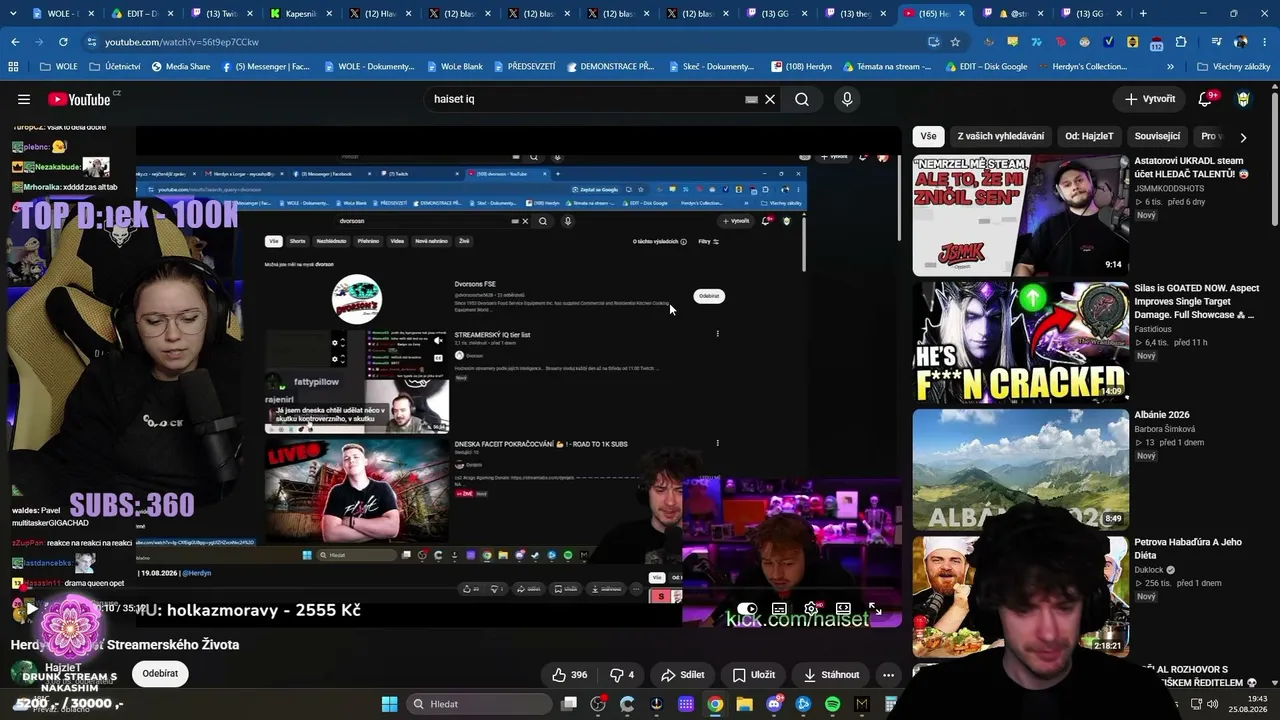This screenshot has height=720, width=1280.
Task: Open the video title 'Petrova Habaďůra A Jeho Dieta'
Action: 1188,549
